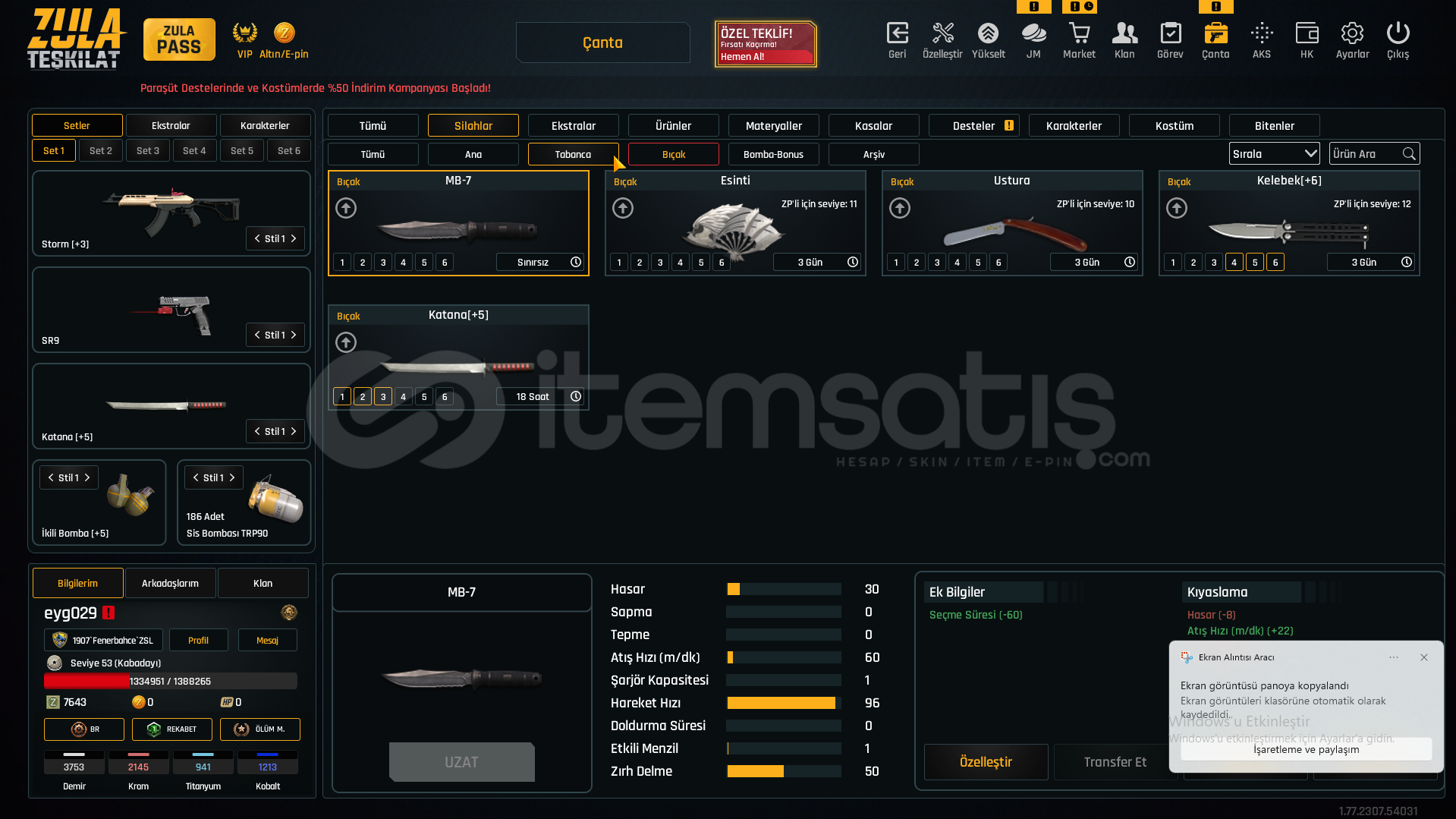The height and width of the screenshot is (819, 1456).
Task: Open the Özelleştir tools icon
Action: 942,33
